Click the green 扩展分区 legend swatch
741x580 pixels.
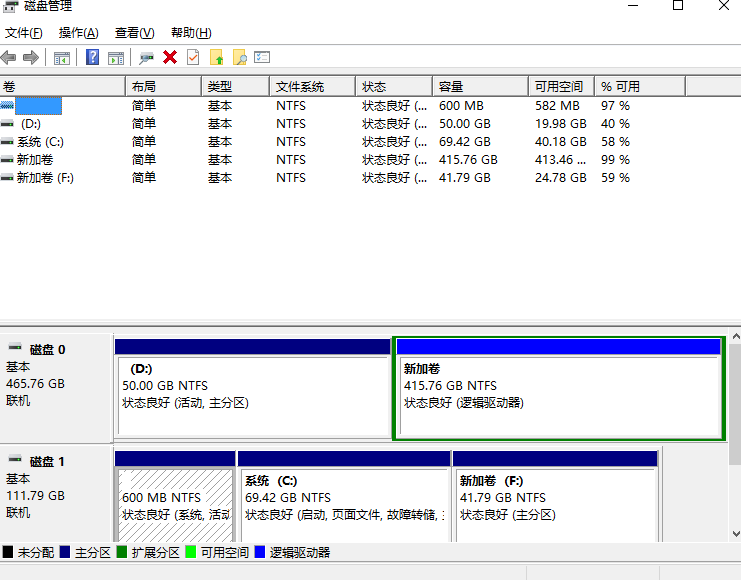coord(121,552)
